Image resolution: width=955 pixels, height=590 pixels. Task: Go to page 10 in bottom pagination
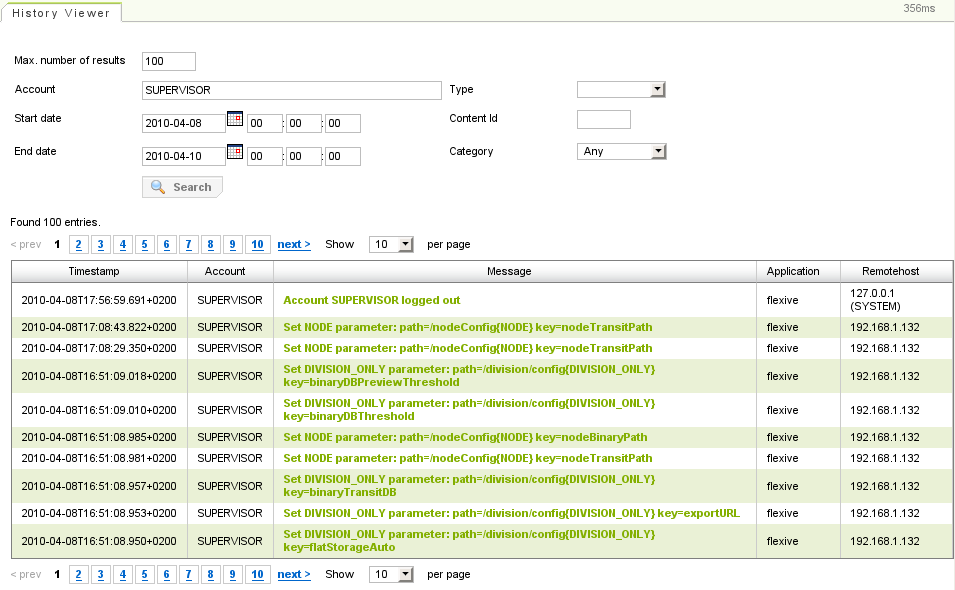pos(257,574)
